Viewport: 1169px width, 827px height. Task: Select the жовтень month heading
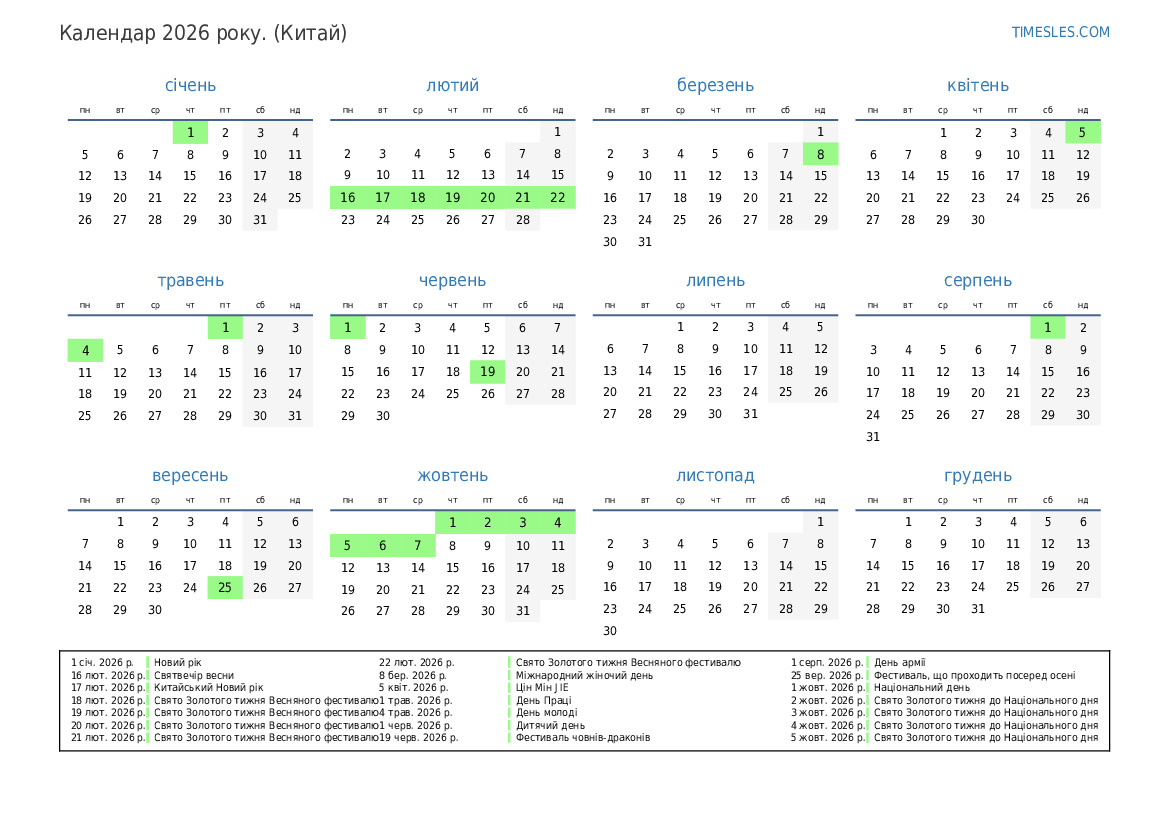point(453,476)
